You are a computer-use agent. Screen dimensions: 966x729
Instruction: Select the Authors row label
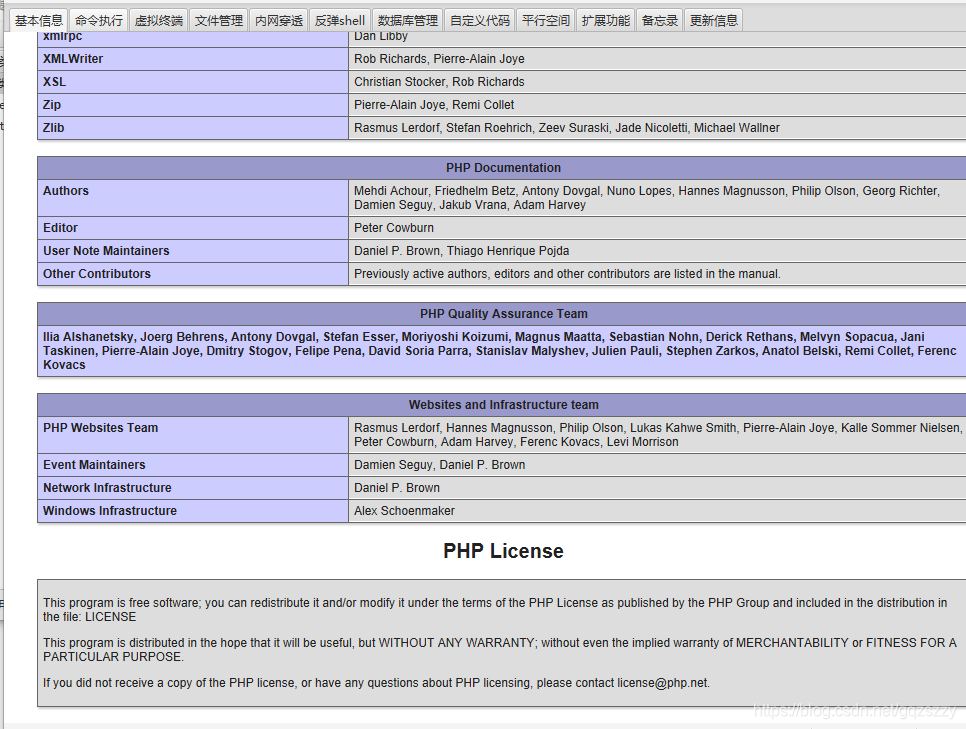193,198
